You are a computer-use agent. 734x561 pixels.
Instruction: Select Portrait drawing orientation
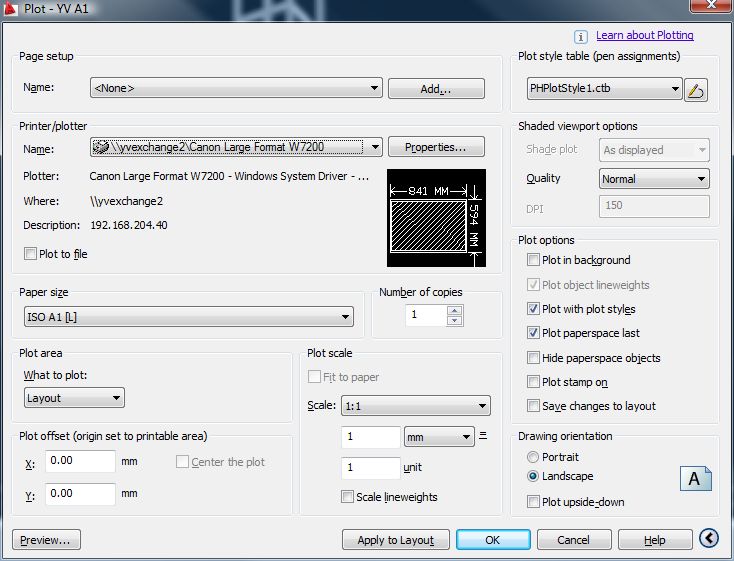pyautogui.click(x=533, y=457)
